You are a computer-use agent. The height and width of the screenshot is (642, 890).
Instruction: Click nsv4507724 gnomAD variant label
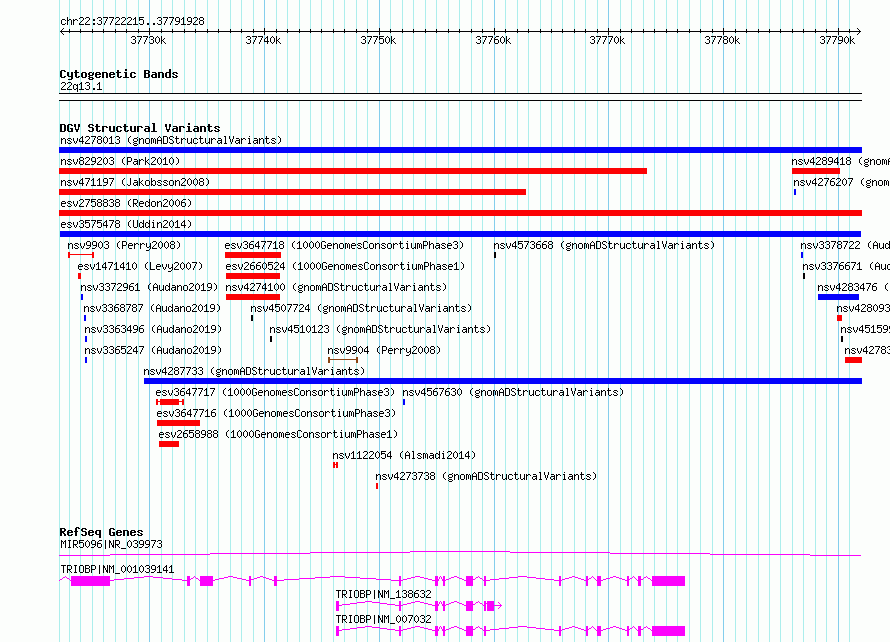[x=361, y=308]
